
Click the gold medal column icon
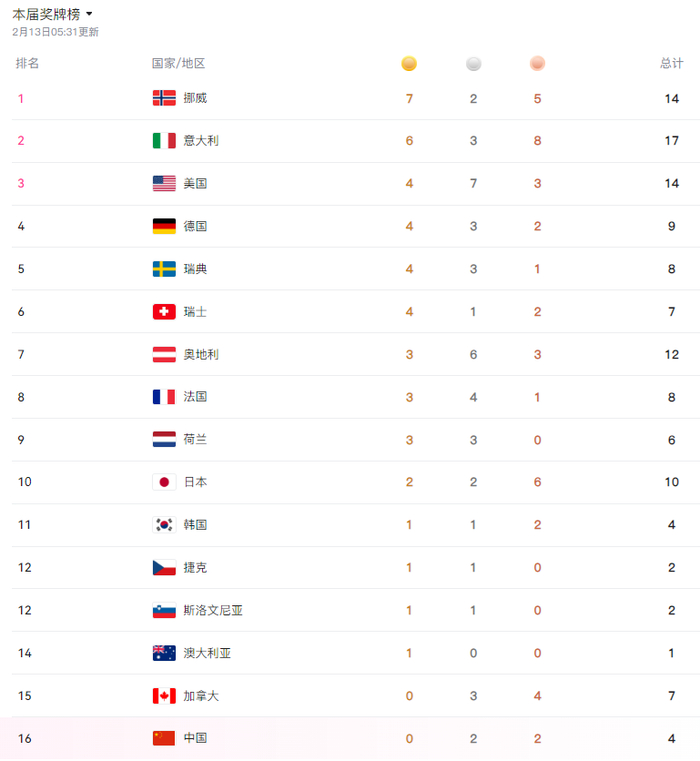point(409,64)
